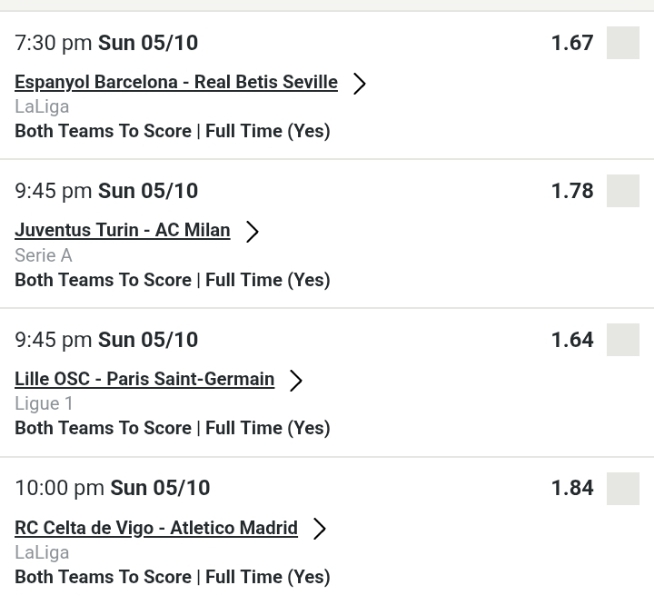Tick the checkbox for Espanyol Barcelona - Real Betis bet
Screen dimensions: 654x601
pos(623,44)
